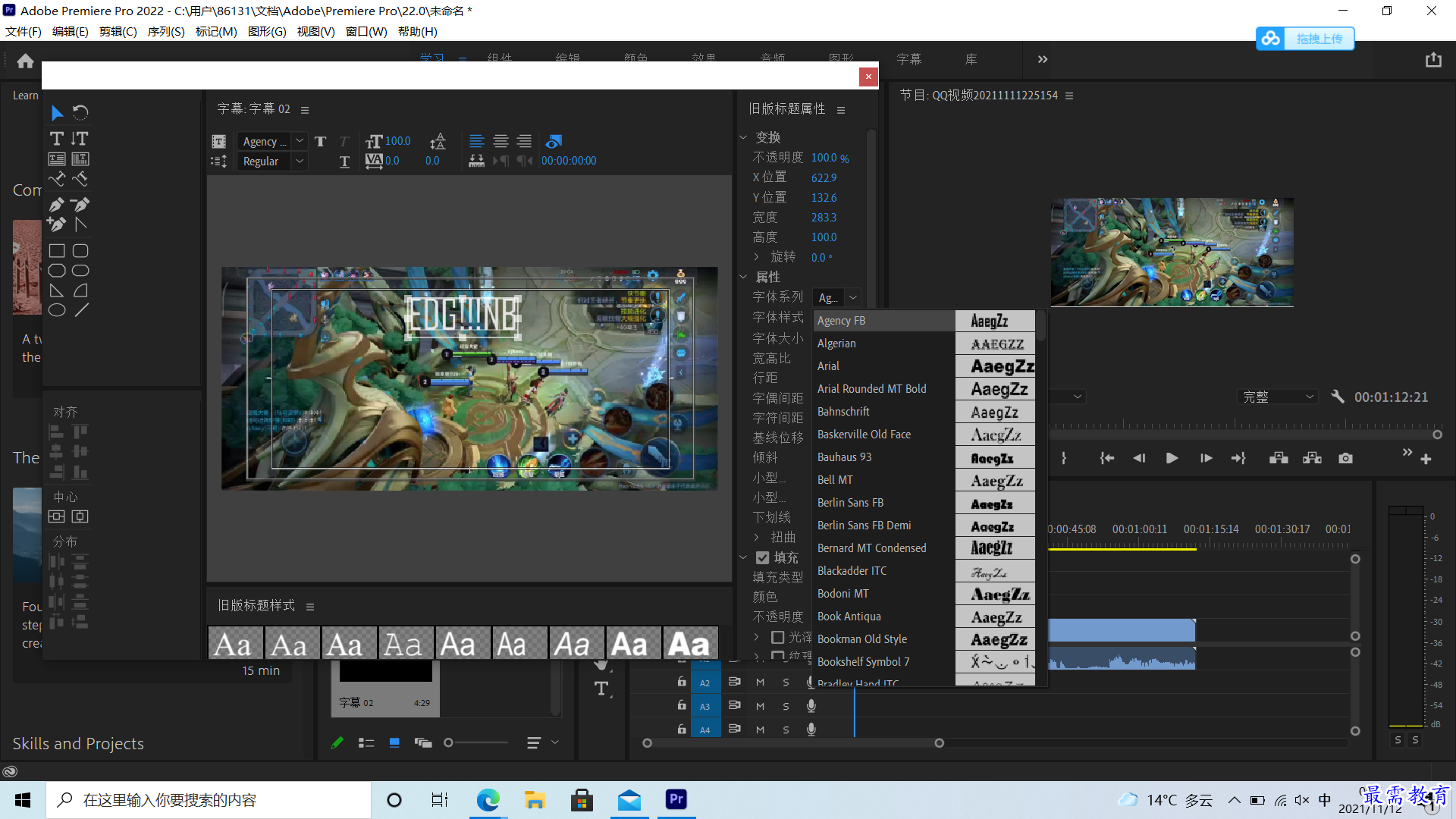Image resolution: width=1456 pixels, height=819 pixels.
Task: Toggle Underline text style
Action: (x=344, y=162)
